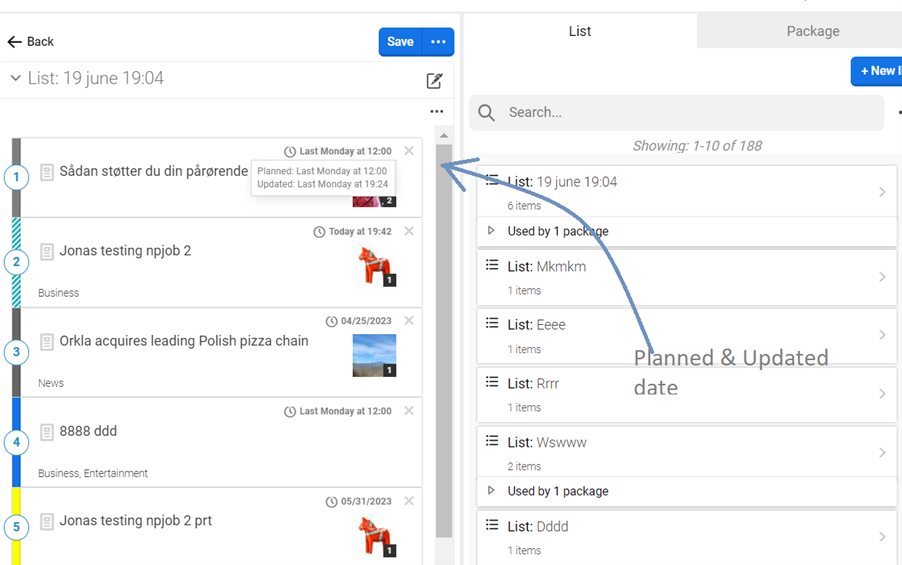Viewport: 902px width, 565px height.
Task: Select the List tab
Action: tap(580, 31)
